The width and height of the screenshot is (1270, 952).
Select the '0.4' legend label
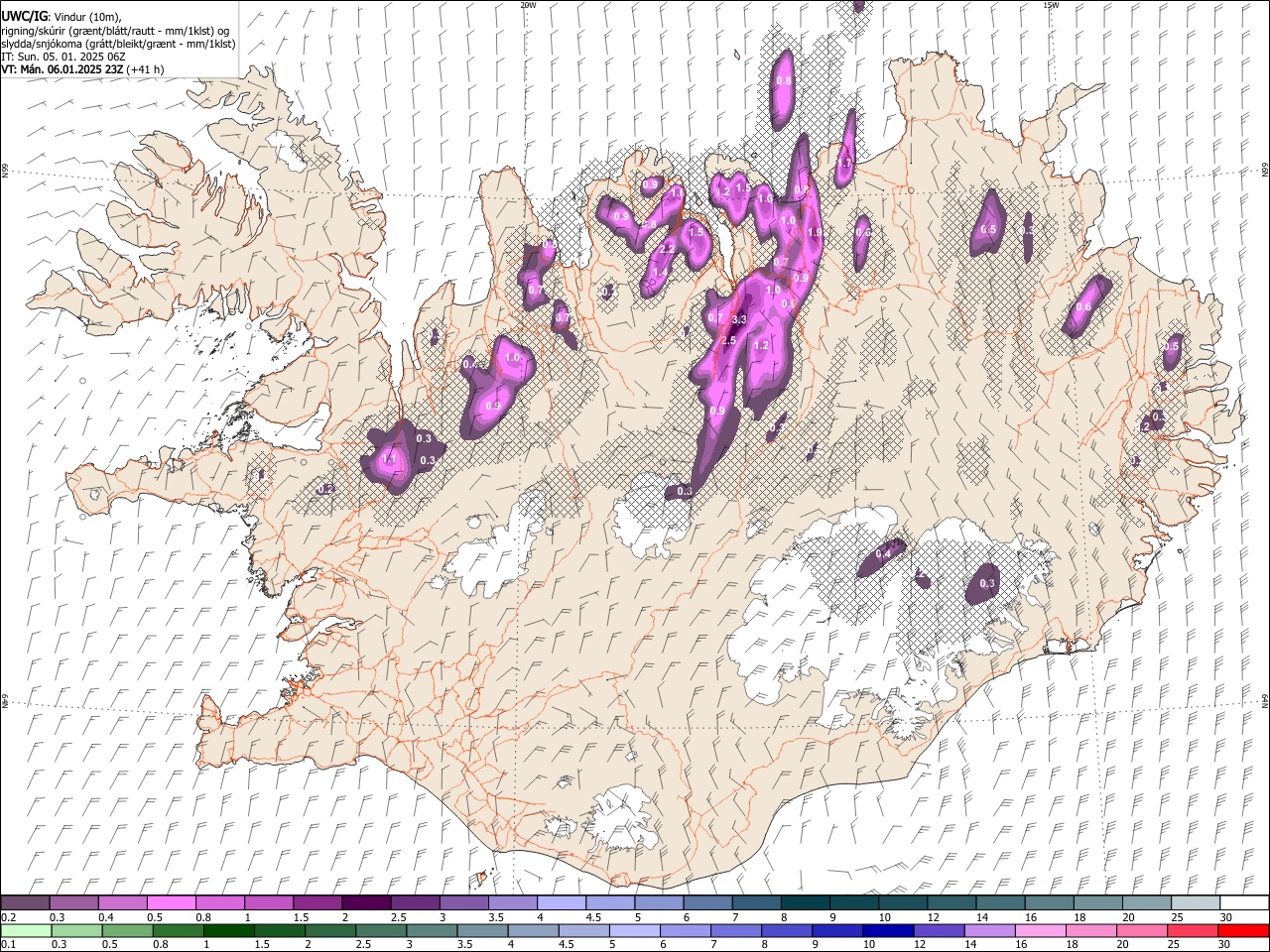tap(106, 917)
